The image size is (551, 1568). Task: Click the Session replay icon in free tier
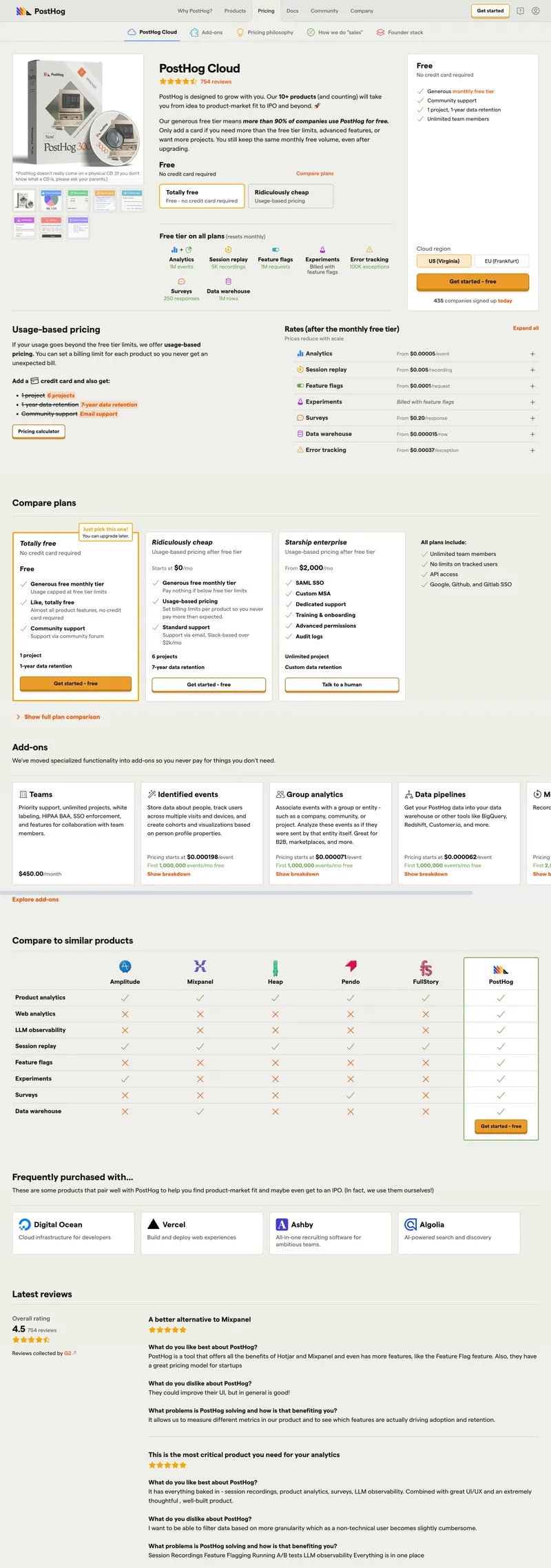click(228, 250)
